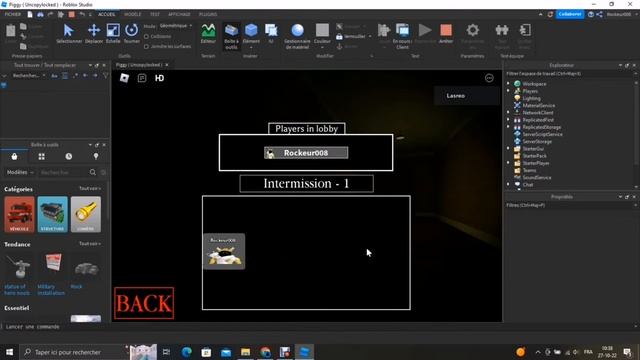Activate the Déplacer move tool

click(94, 33)
